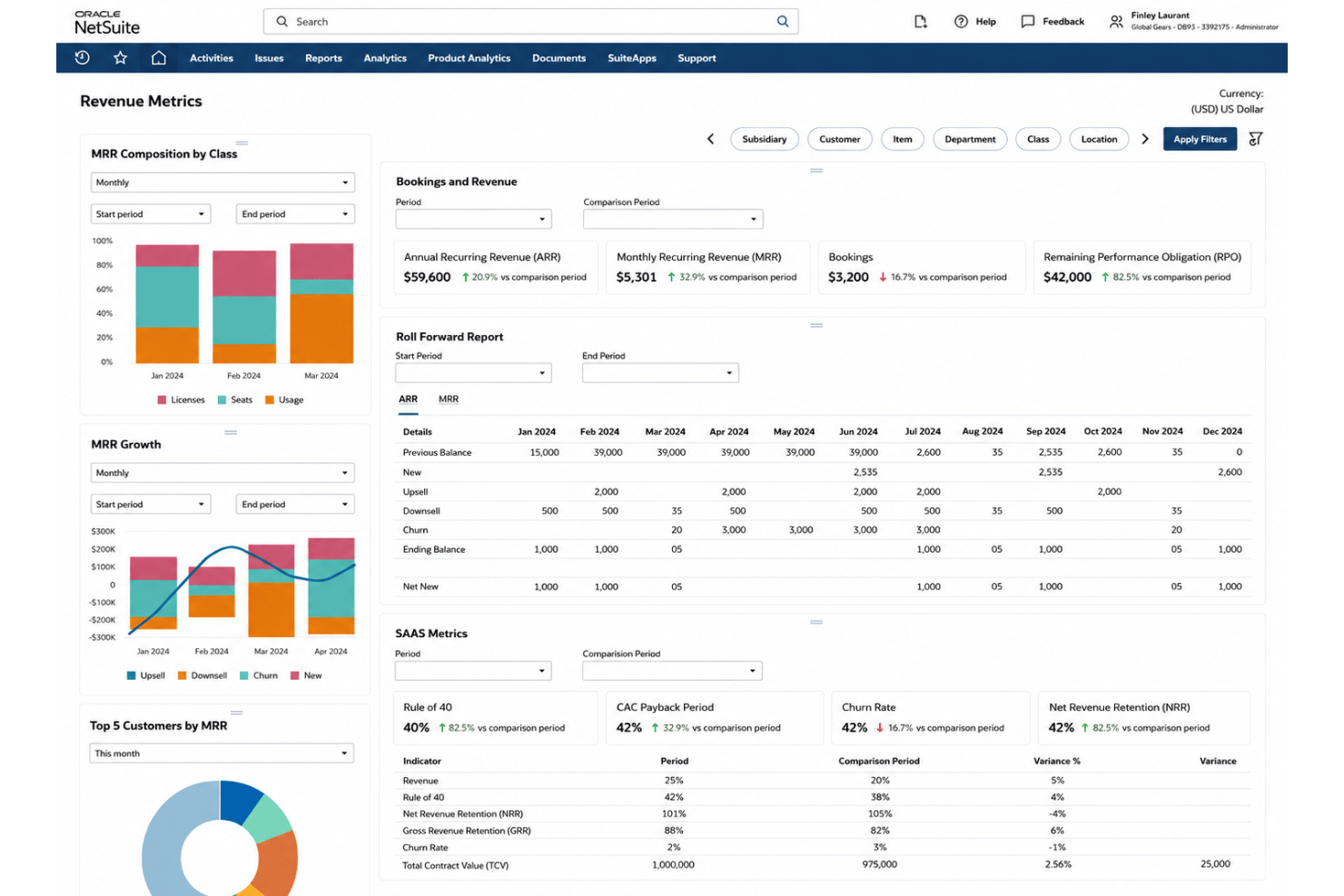Click the Finley Laurant user name
This screenshot has width=1344, height=896.
click(1160, 15)
